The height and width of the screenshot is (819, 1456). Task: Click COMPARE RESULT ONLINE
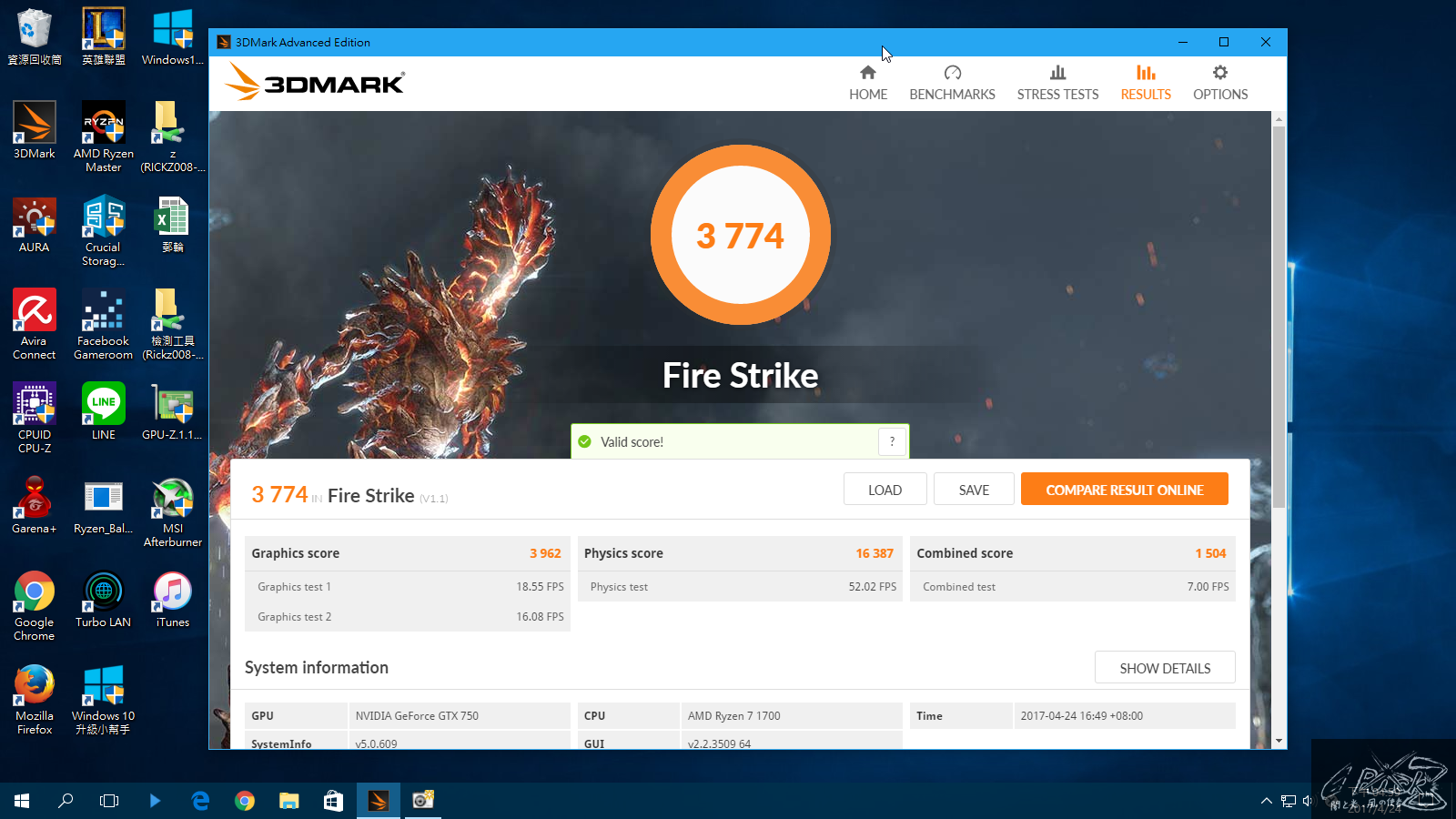[1125, 490]
